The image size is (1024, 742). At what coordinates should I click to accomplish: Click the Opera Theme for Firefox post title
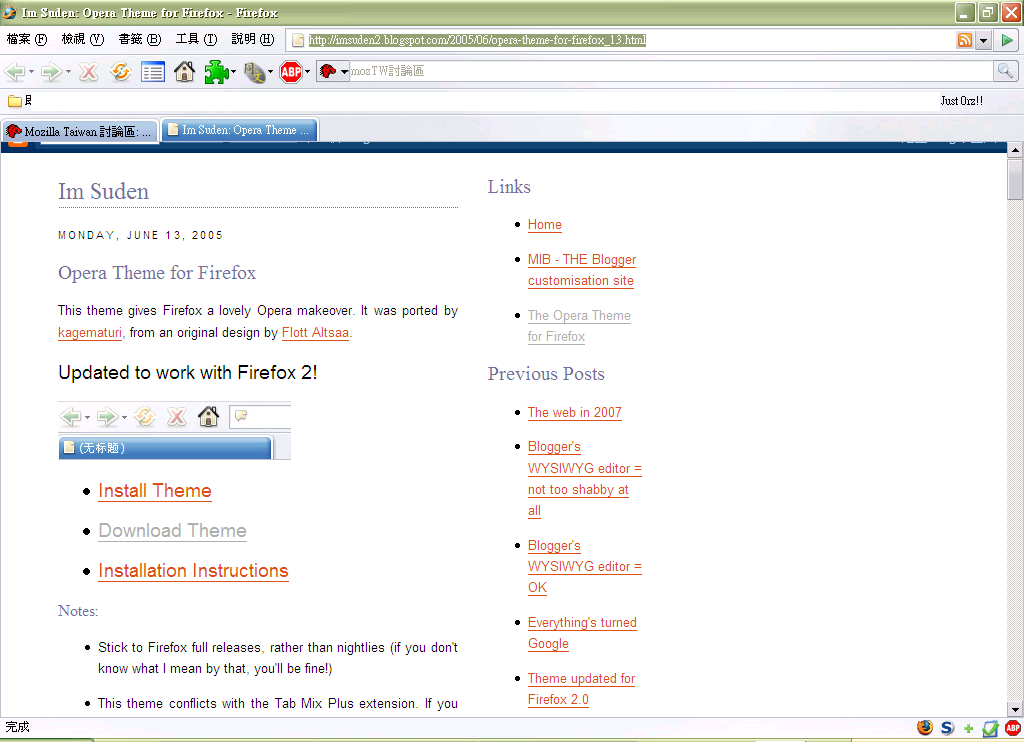157,272
